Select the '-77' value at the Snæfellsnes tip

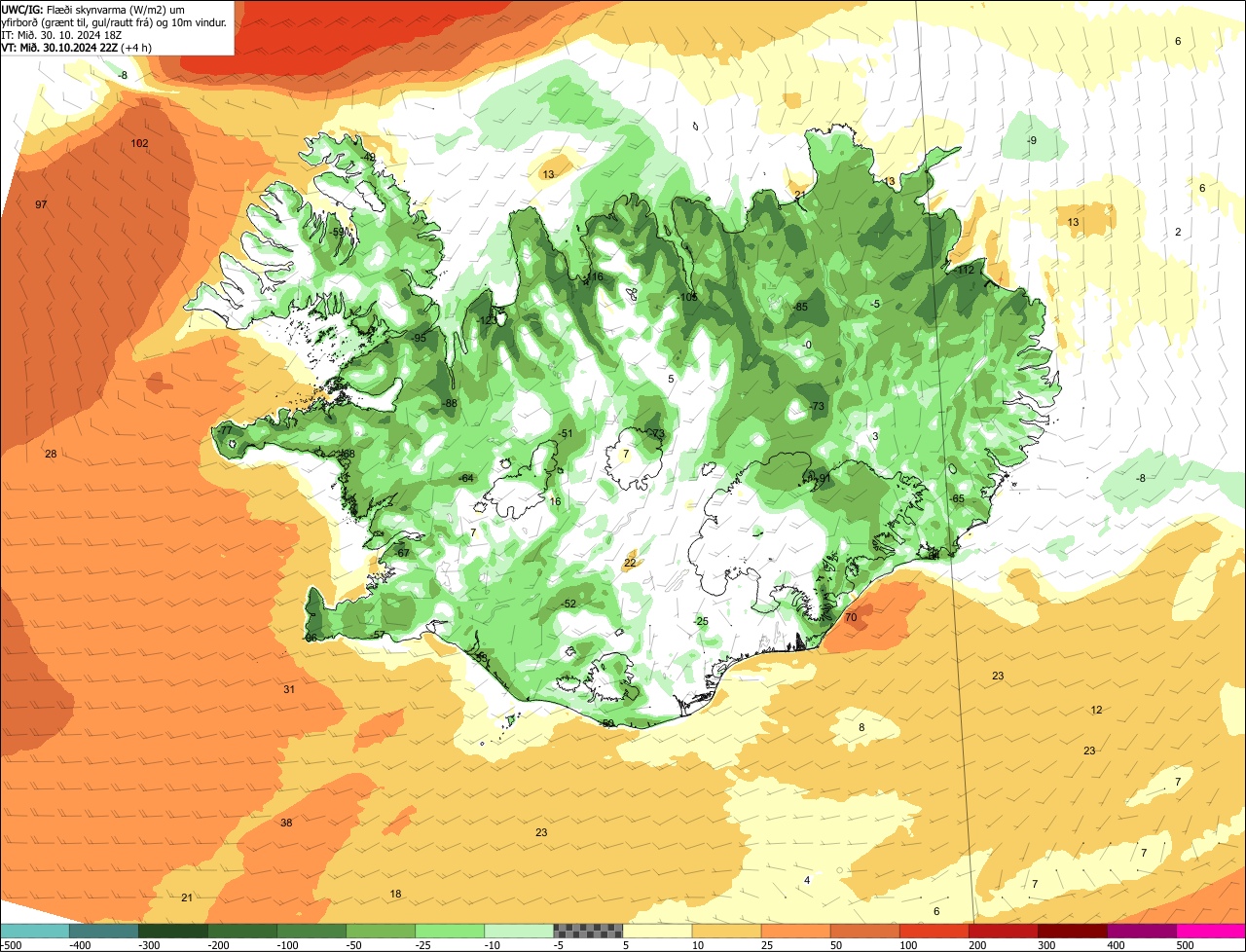coord(225,430)
